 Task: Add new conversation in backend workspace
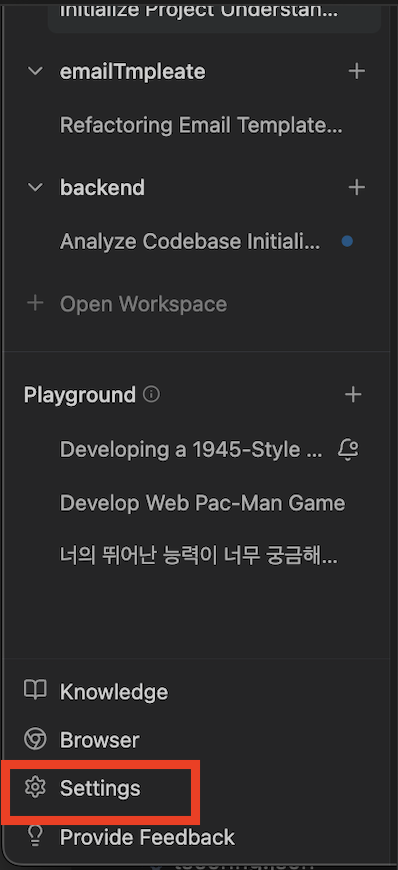pyautogui.click(x=356, y=188)
